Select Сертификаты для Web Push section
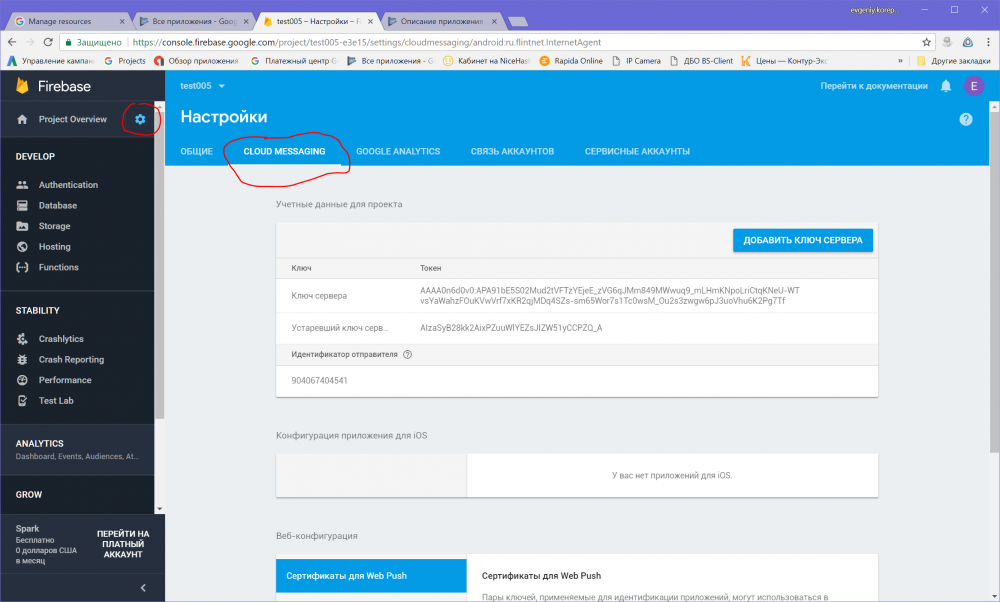The image size is (1000, 602). pos(371,576)
